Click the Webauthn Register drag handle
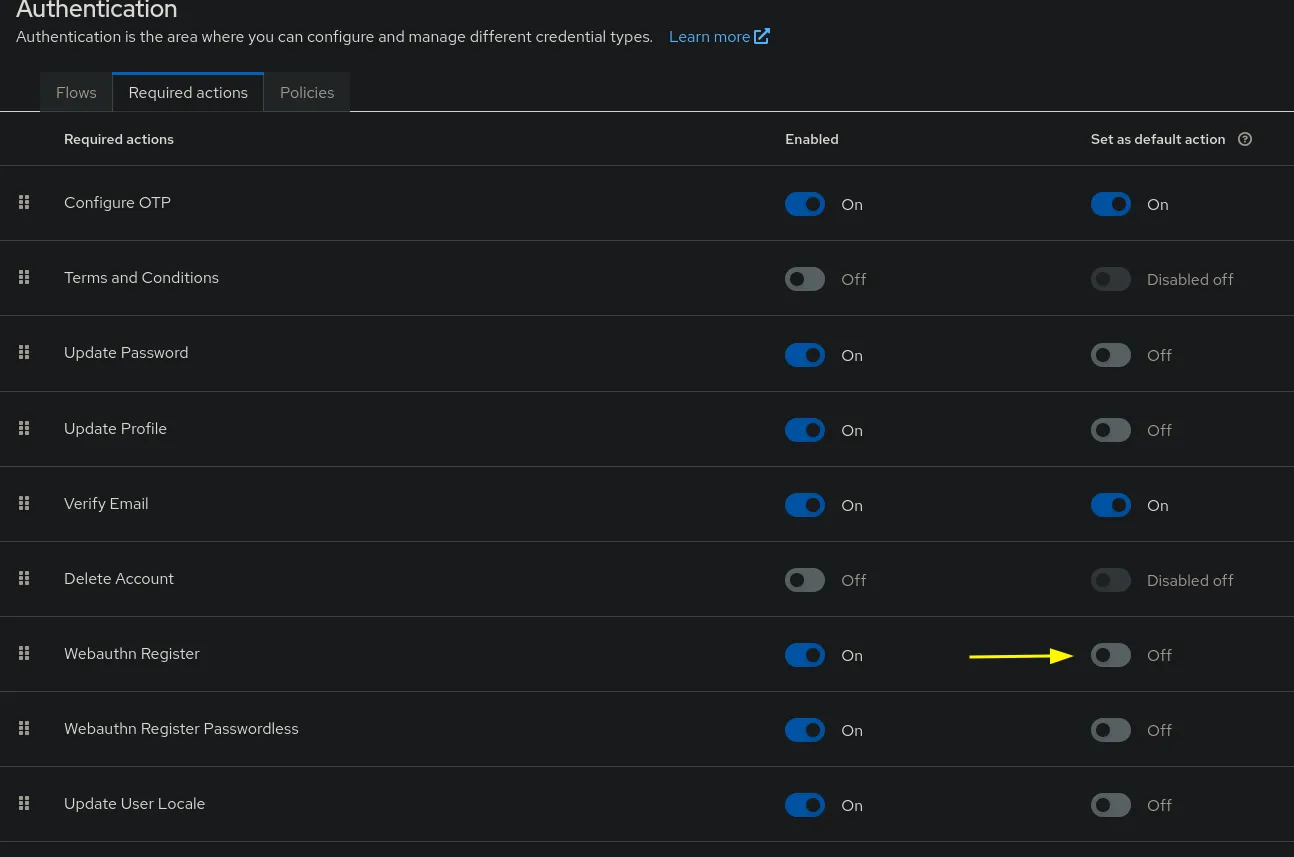This screenshot has height=857, width=1294. tap(24, 653)
